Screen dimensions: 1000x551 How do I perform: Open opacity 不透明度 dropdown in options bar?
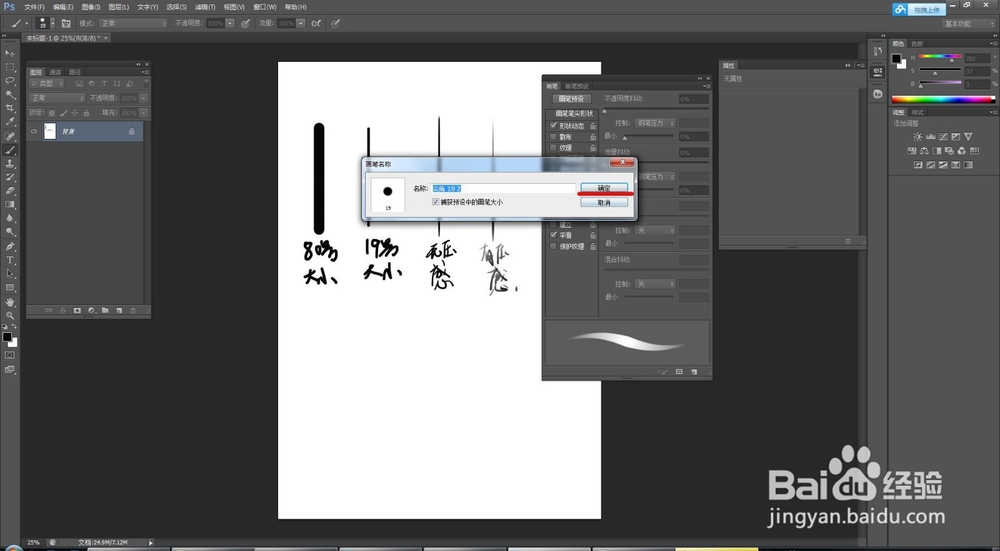click(230, 24)
